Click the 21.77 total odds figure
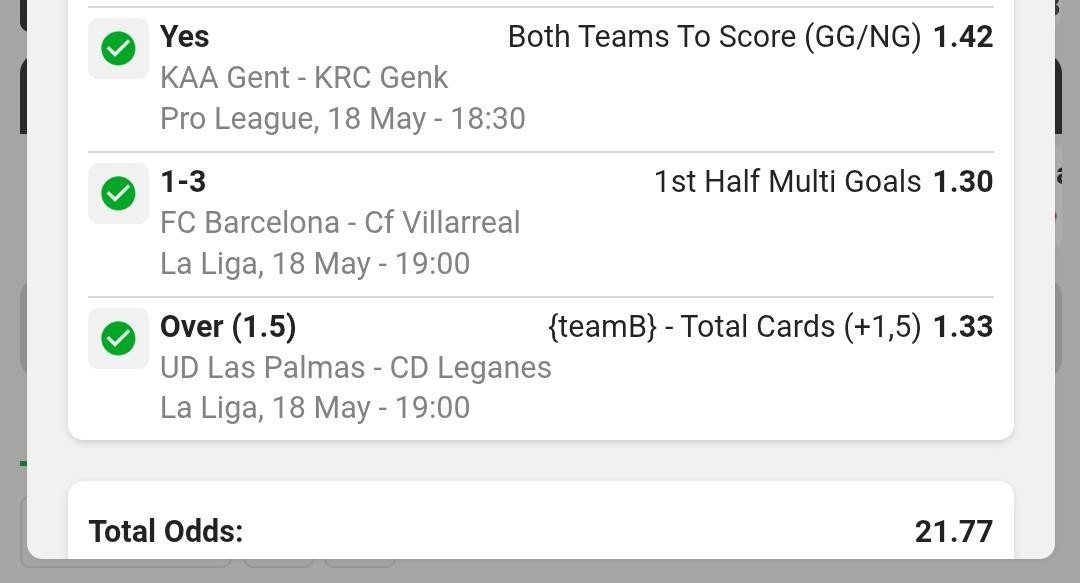Image resolution: width=1080 pixels, height=583 pixels. (953, 531)
